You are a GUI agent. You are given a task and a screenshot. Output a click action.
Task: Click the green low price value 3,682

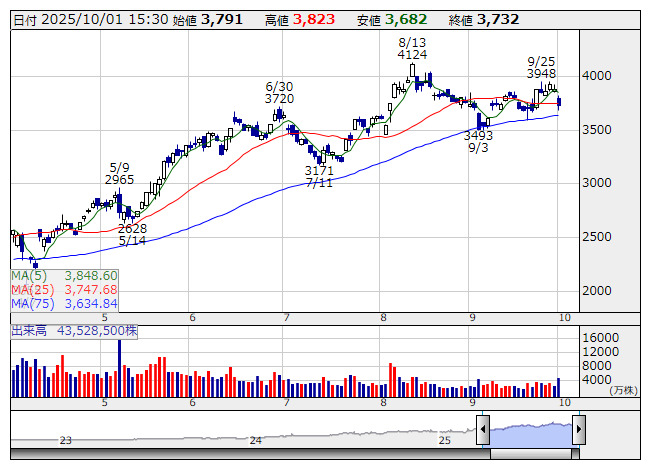tap(406, 20)
